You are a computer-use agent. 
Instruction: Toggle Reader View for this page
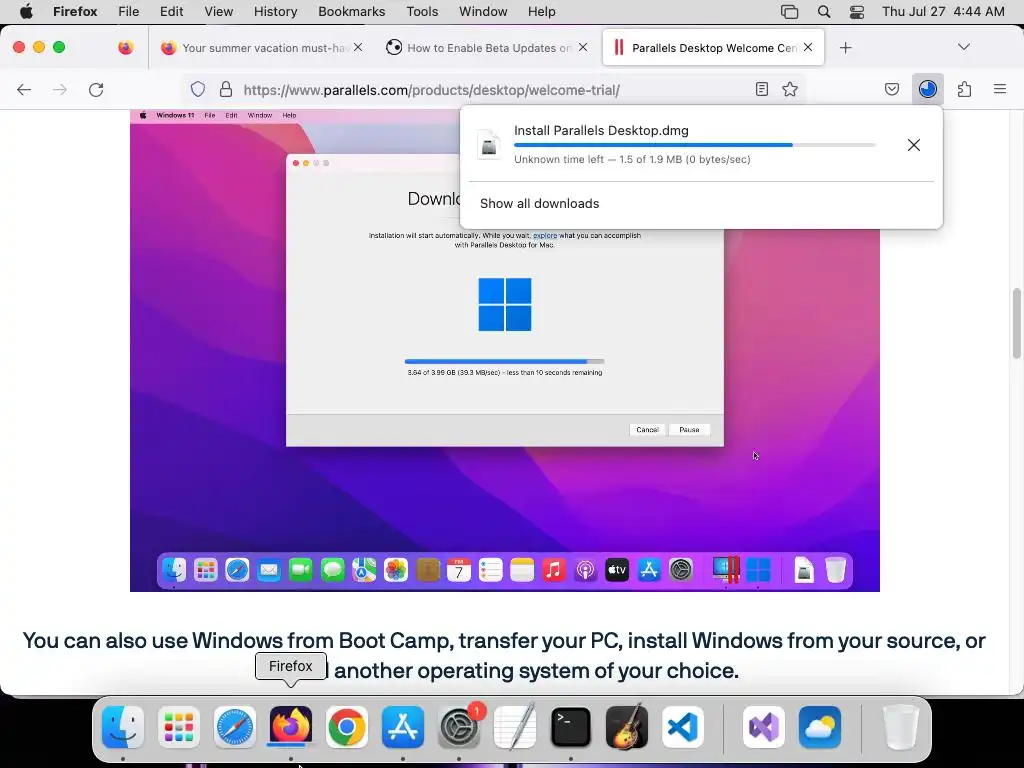761,89
